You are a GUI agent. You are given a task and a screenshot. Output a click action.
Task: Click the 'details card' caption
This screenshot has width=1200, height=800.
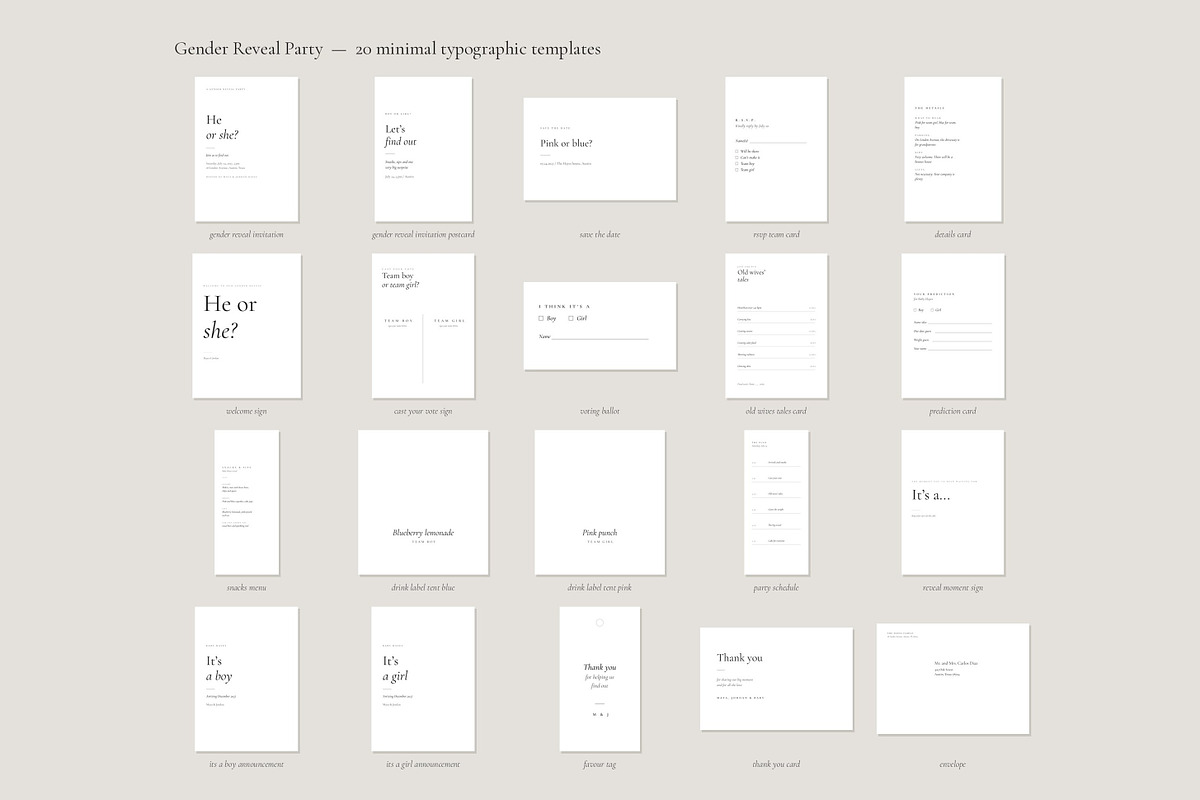point(953,235)
